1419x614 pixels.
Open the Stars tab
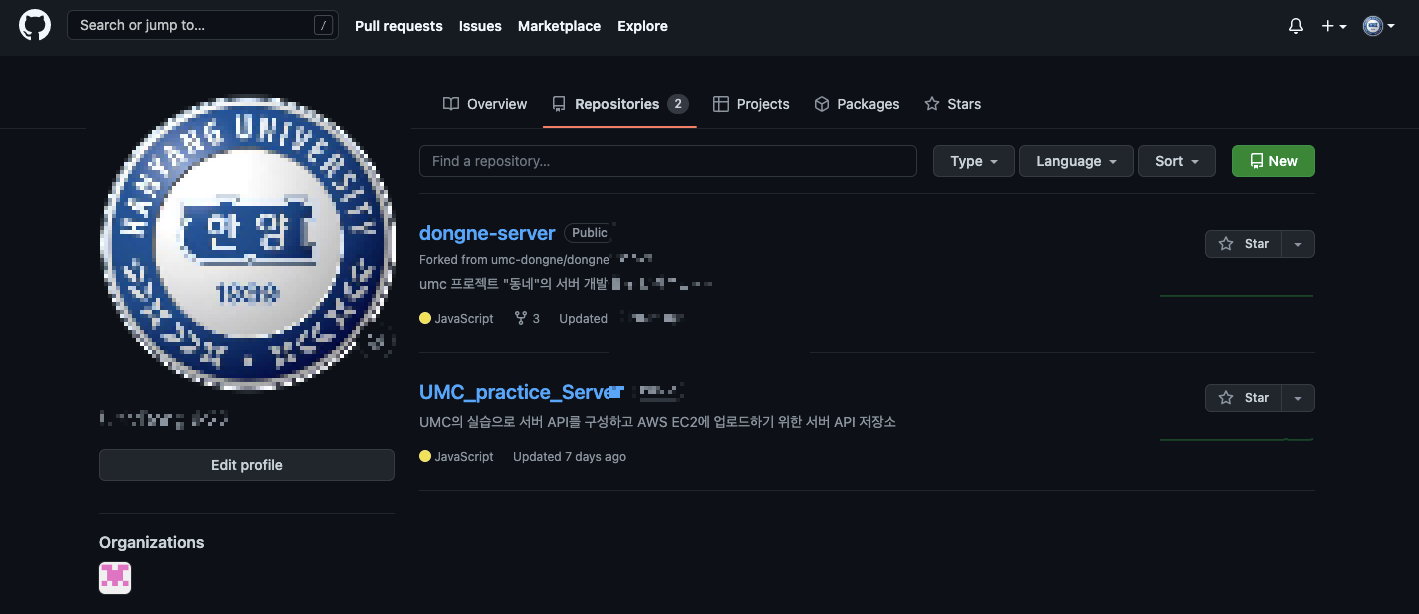tap(953, 104)
